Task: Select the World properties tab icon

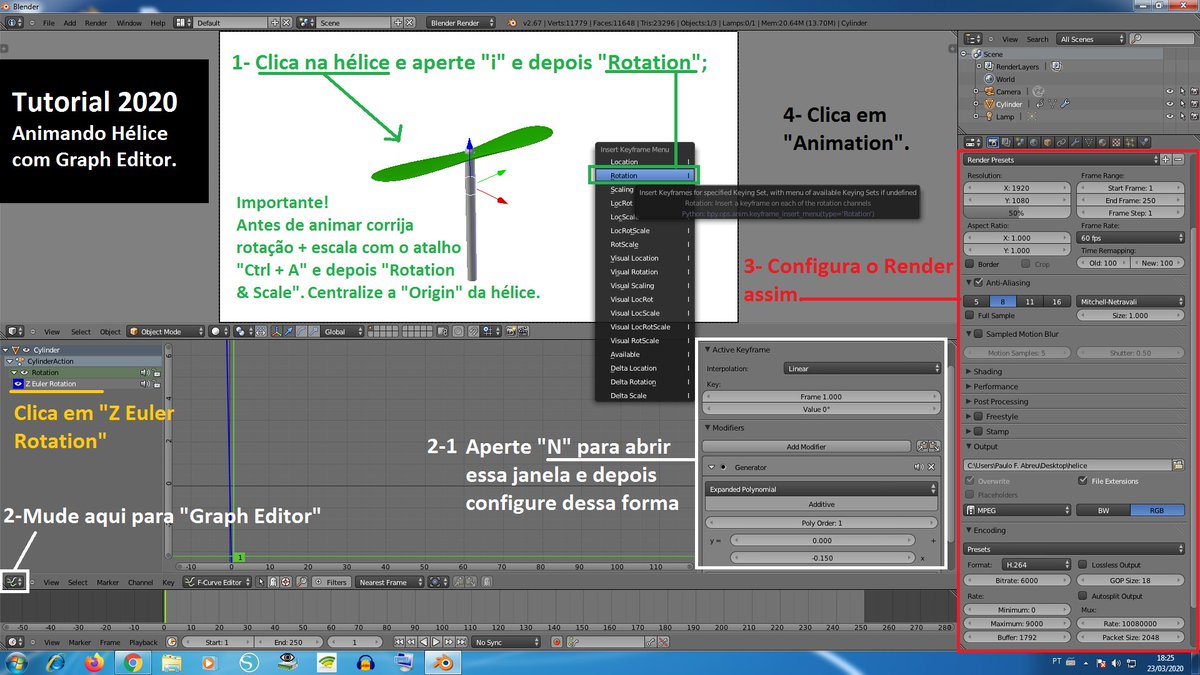Action: click(1032, 142)
